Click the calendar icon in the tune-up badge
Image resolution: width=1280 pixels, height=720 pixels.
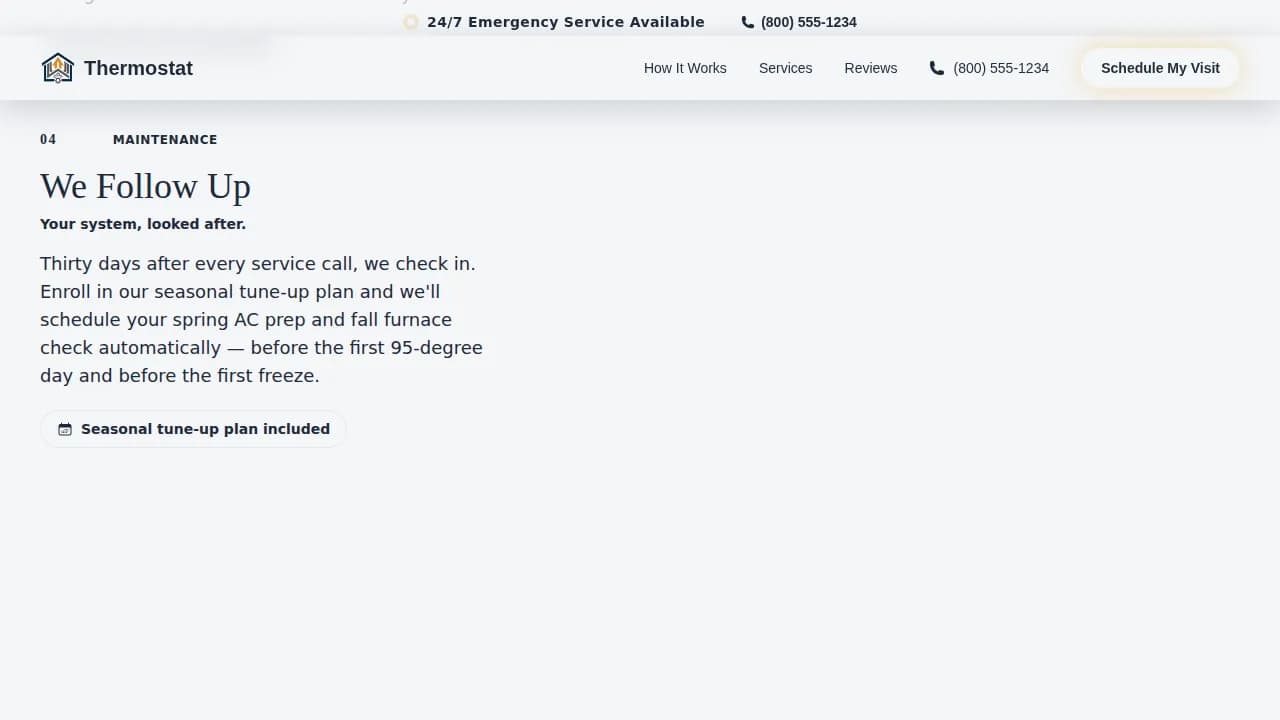tap(65, 429)
